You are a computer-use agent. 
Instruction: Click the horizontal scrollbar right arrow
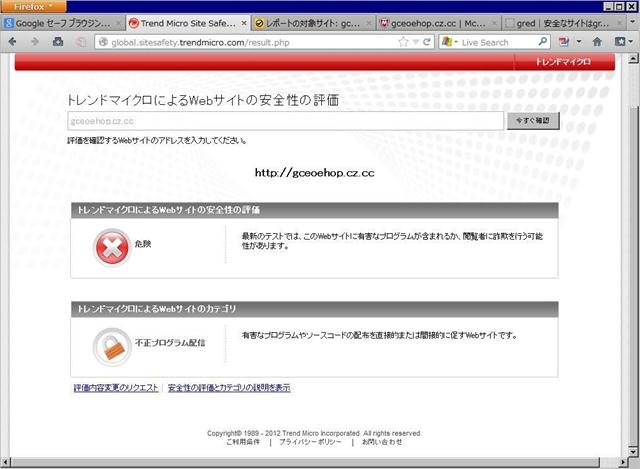tap(622, 462)
